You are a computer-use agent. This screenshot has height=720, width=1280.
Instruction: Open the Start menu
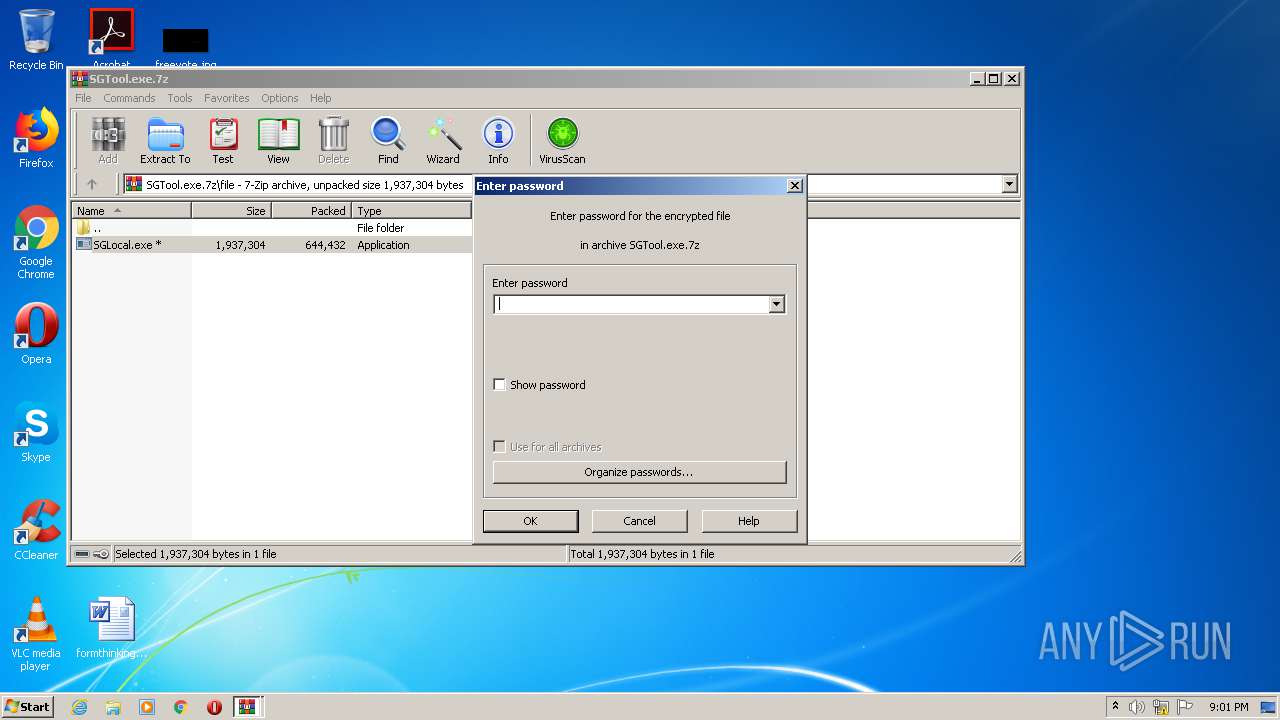(x=28, y=707)
